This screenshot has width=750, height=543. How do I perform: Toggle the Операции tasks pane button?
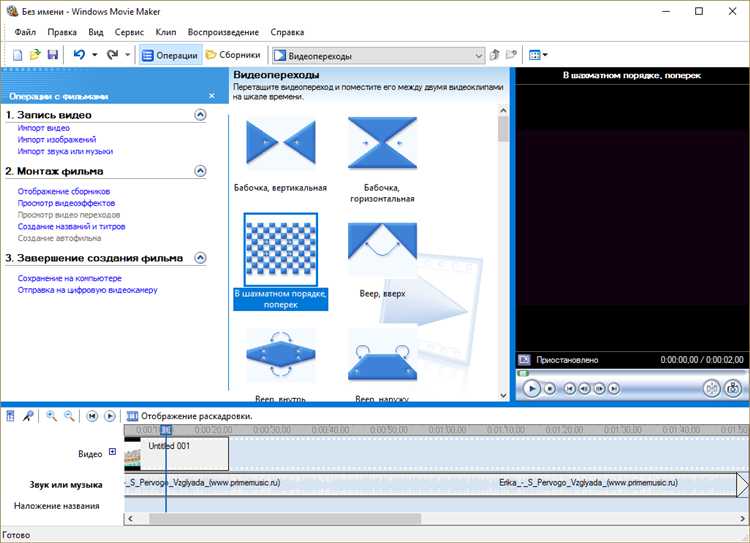(169, 56)
